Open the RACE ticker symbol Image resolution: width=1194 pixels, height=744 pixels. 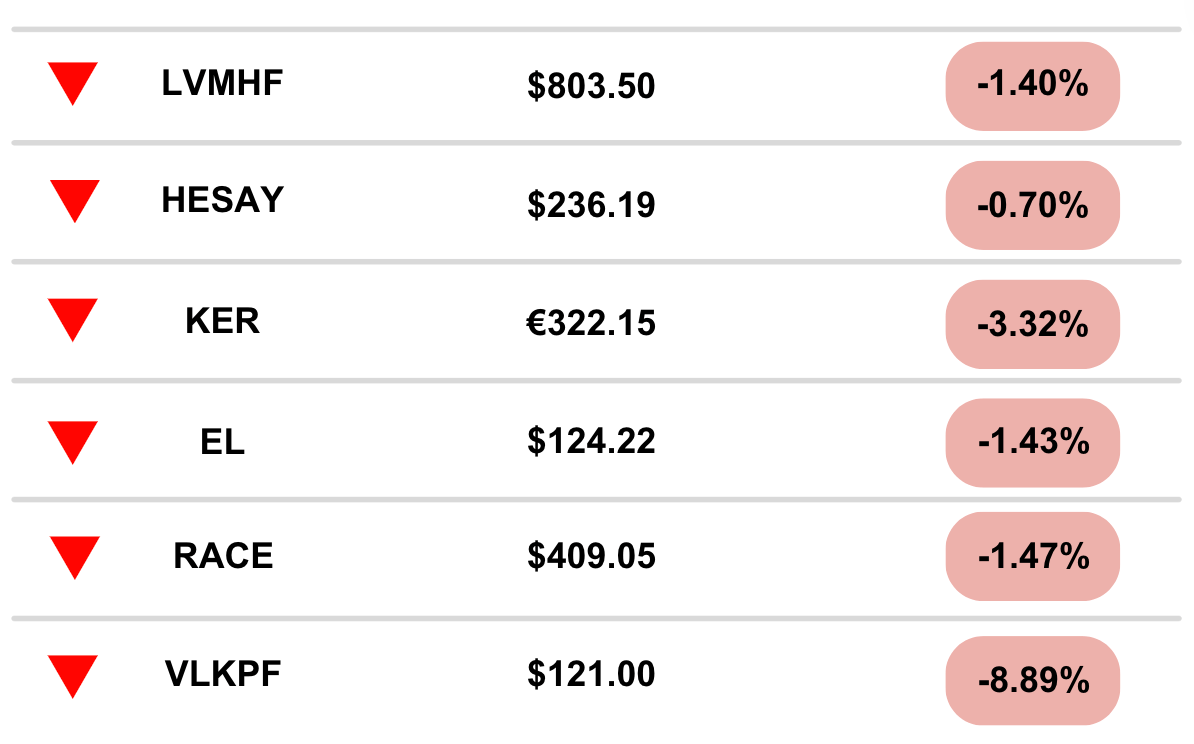pyautogui.click(x=223, y=556)
